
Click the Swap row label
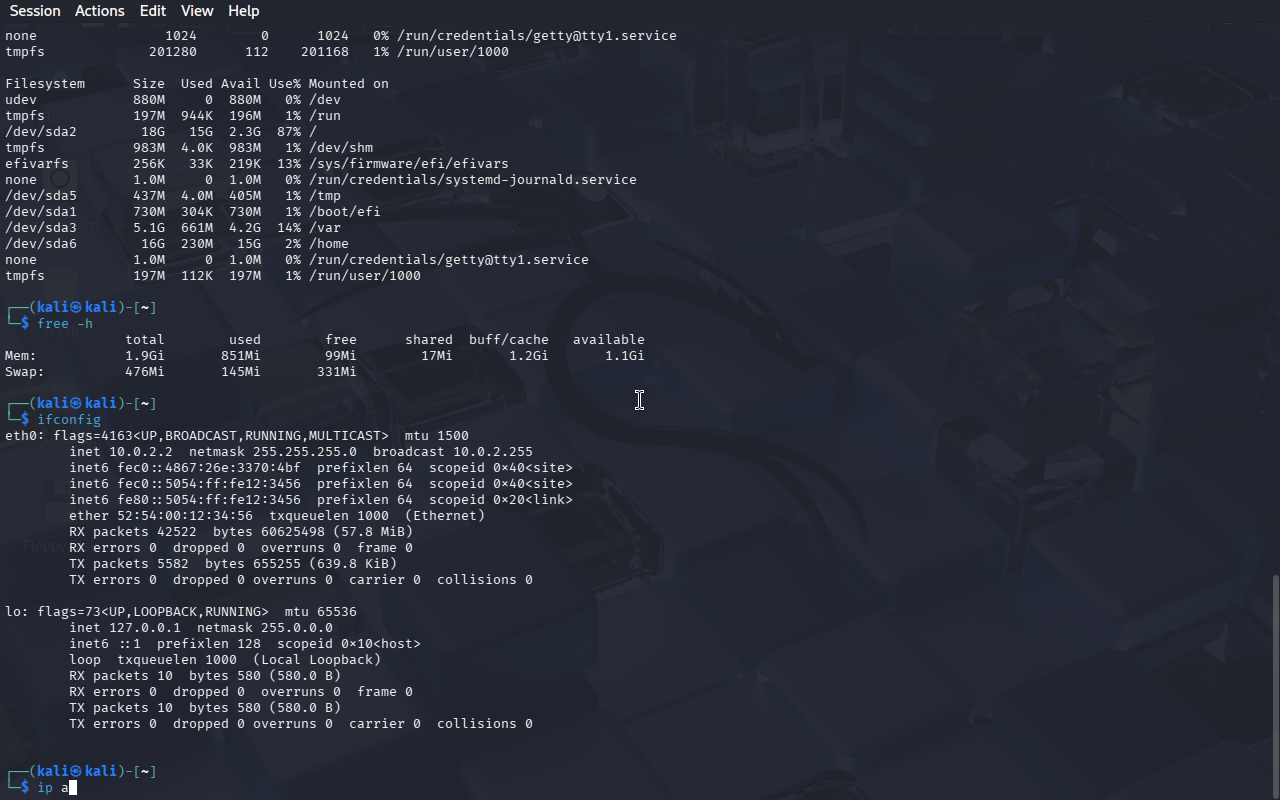point(25,372)
